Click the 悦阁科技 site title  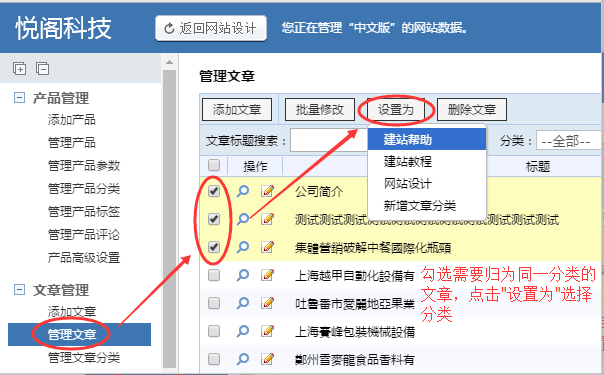(x=64, y=28)
